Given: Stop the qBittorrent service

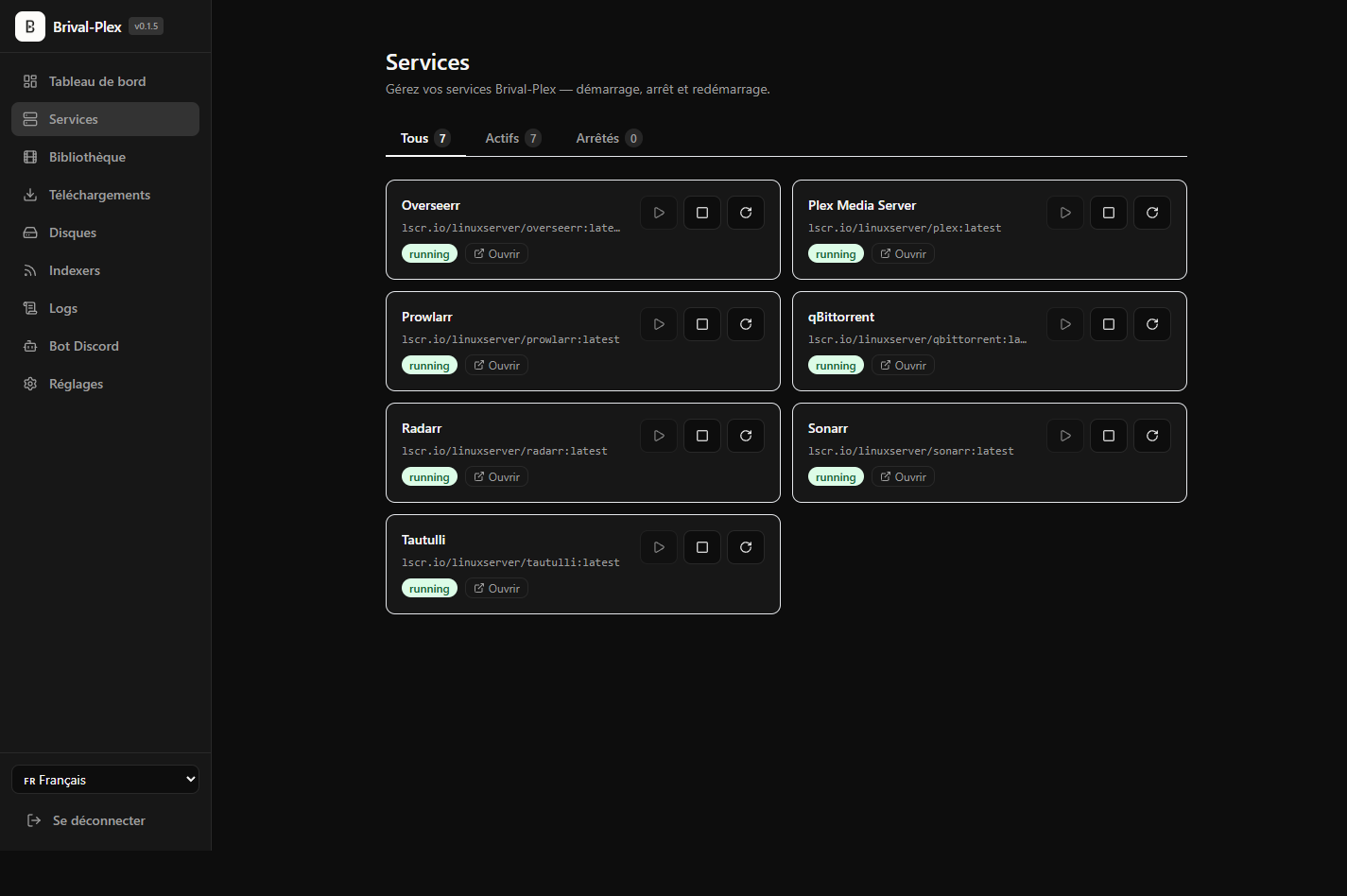Looking at the screenshot, I should 1109,324.
